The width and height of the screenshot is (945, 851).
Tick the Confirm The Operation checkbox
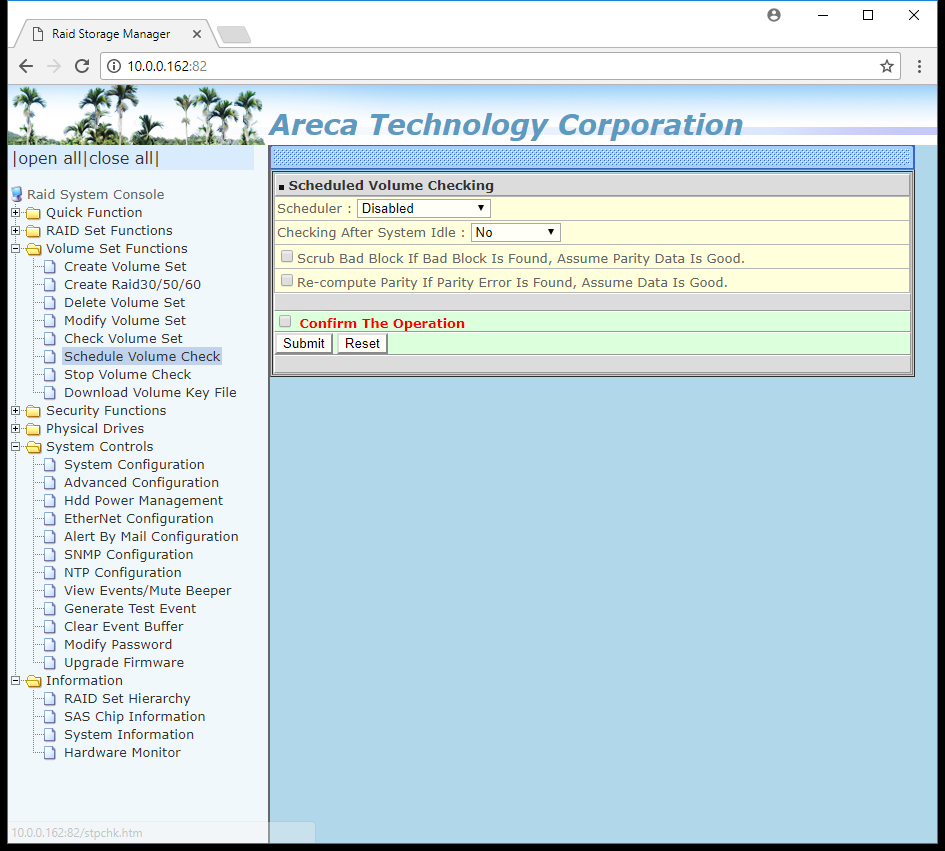[285, 321]
